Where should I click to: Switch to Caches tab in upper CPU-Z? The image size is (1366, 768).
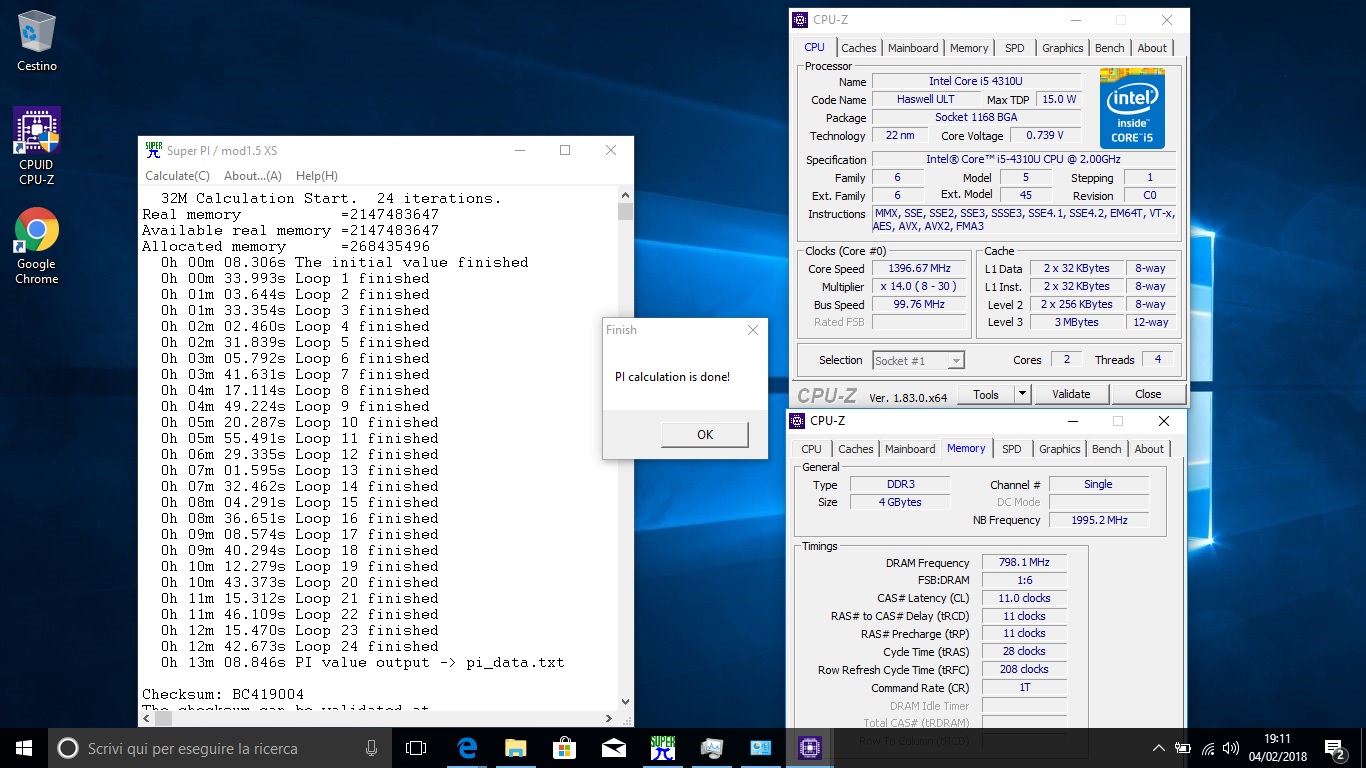(858, 48)
